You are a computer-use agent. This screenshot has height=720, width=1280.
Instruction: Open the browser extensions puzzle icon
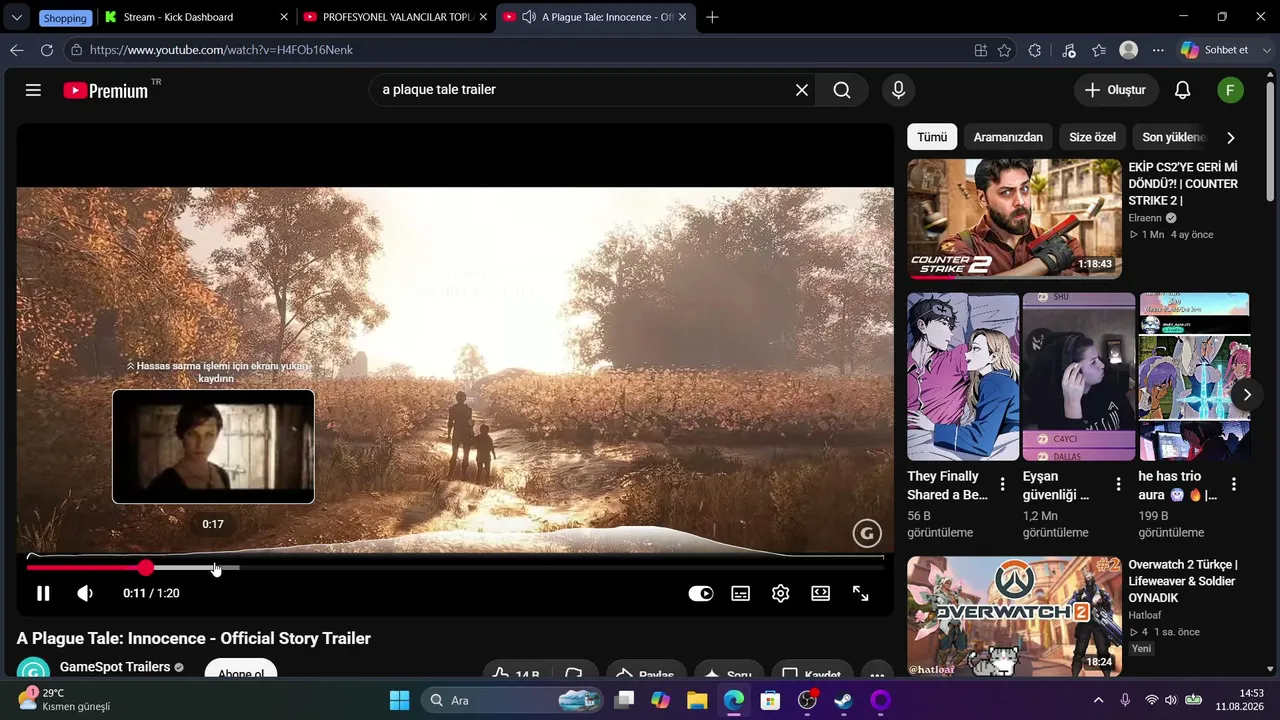(x=1035, y=50)
